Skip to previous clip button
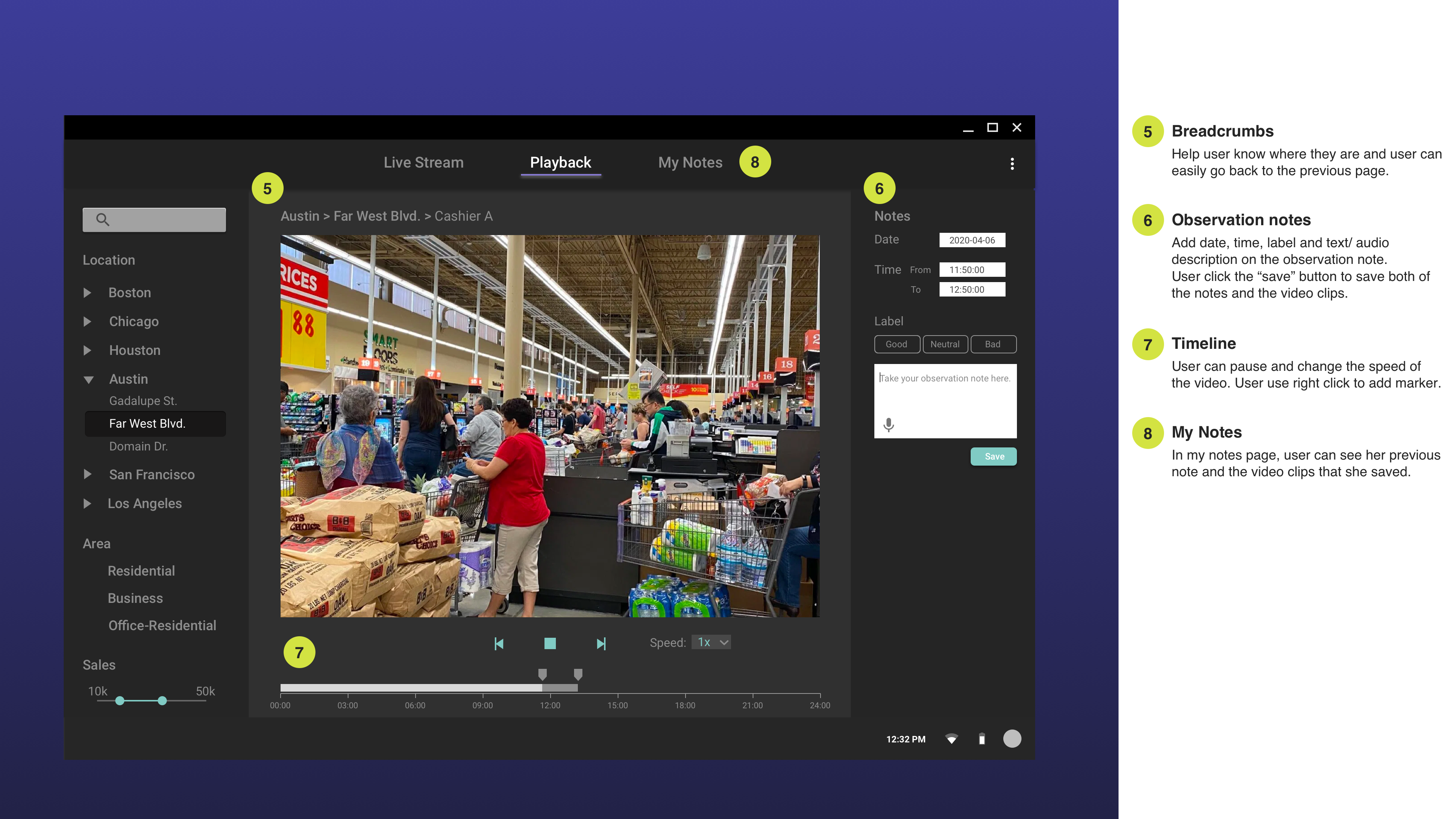Screen dimensions: 1456x819 click(499, 644)
